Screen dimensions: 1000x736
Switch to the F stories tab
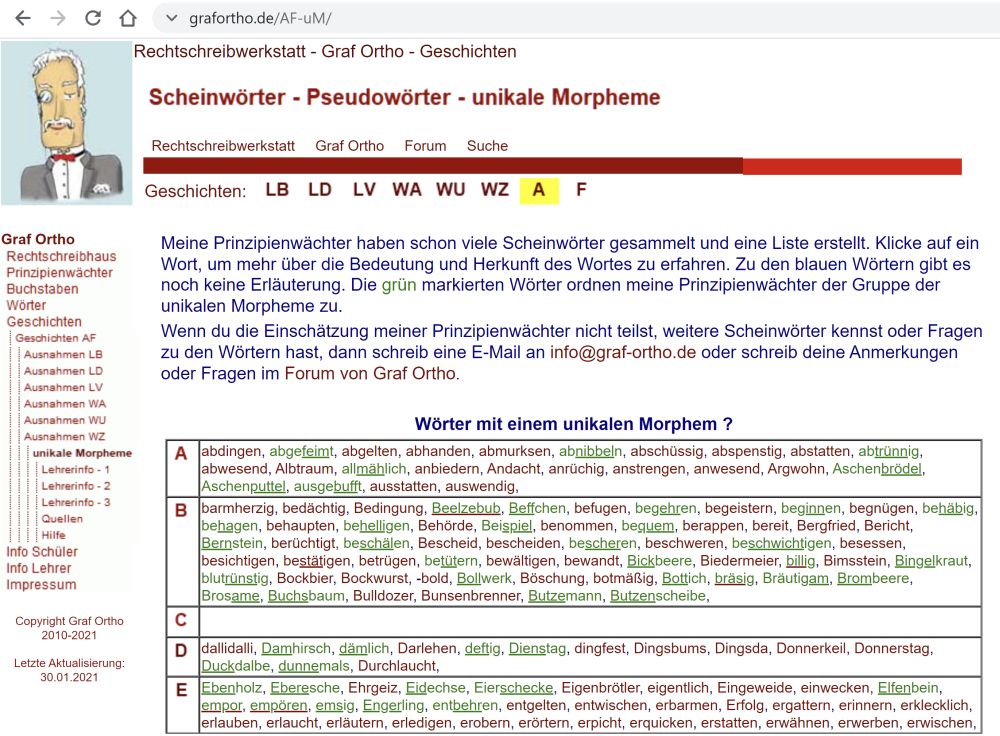pyautogui.click(x=581, y=190)
